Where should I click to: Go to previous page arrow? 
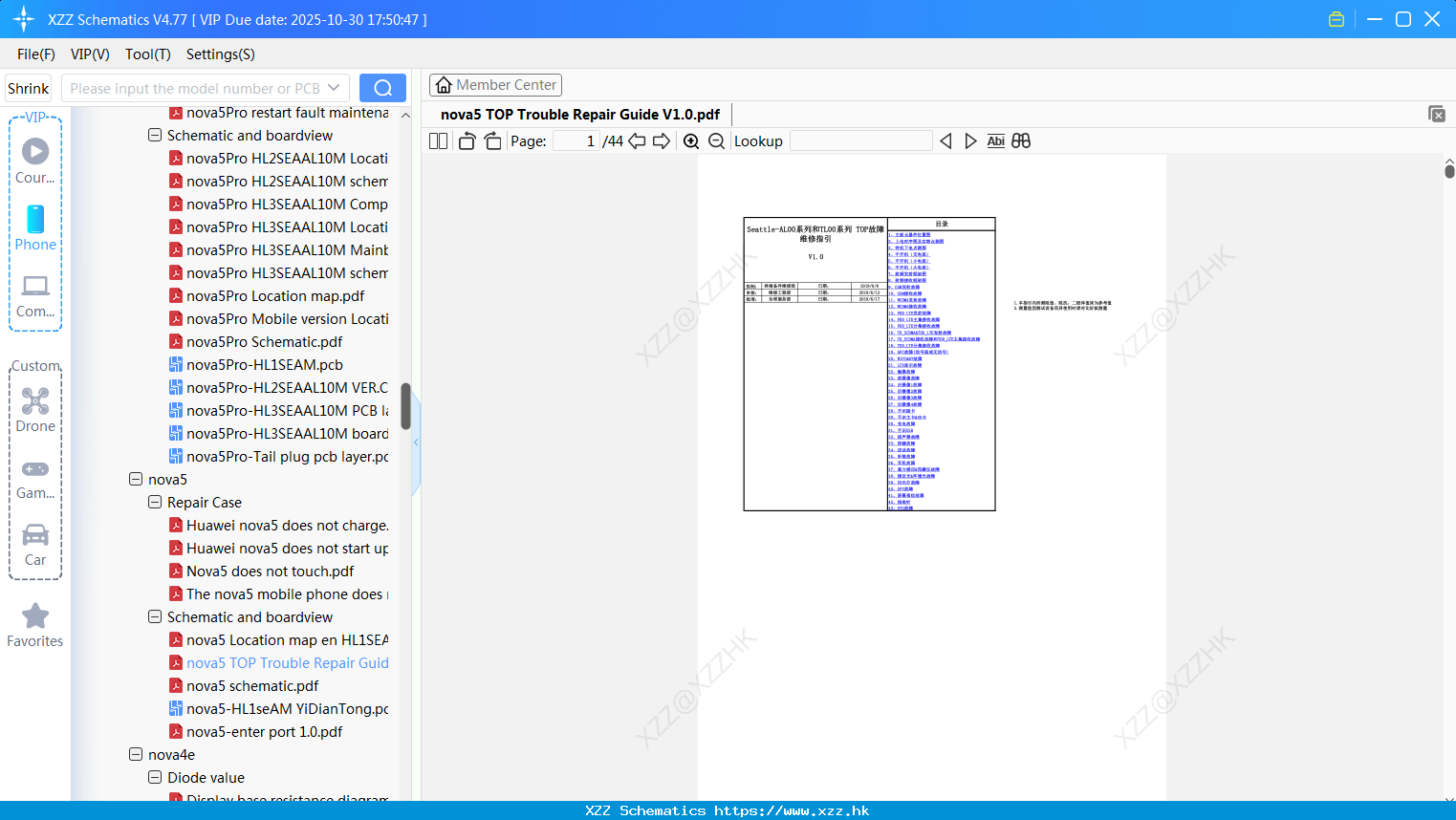[x=637, y=140]
